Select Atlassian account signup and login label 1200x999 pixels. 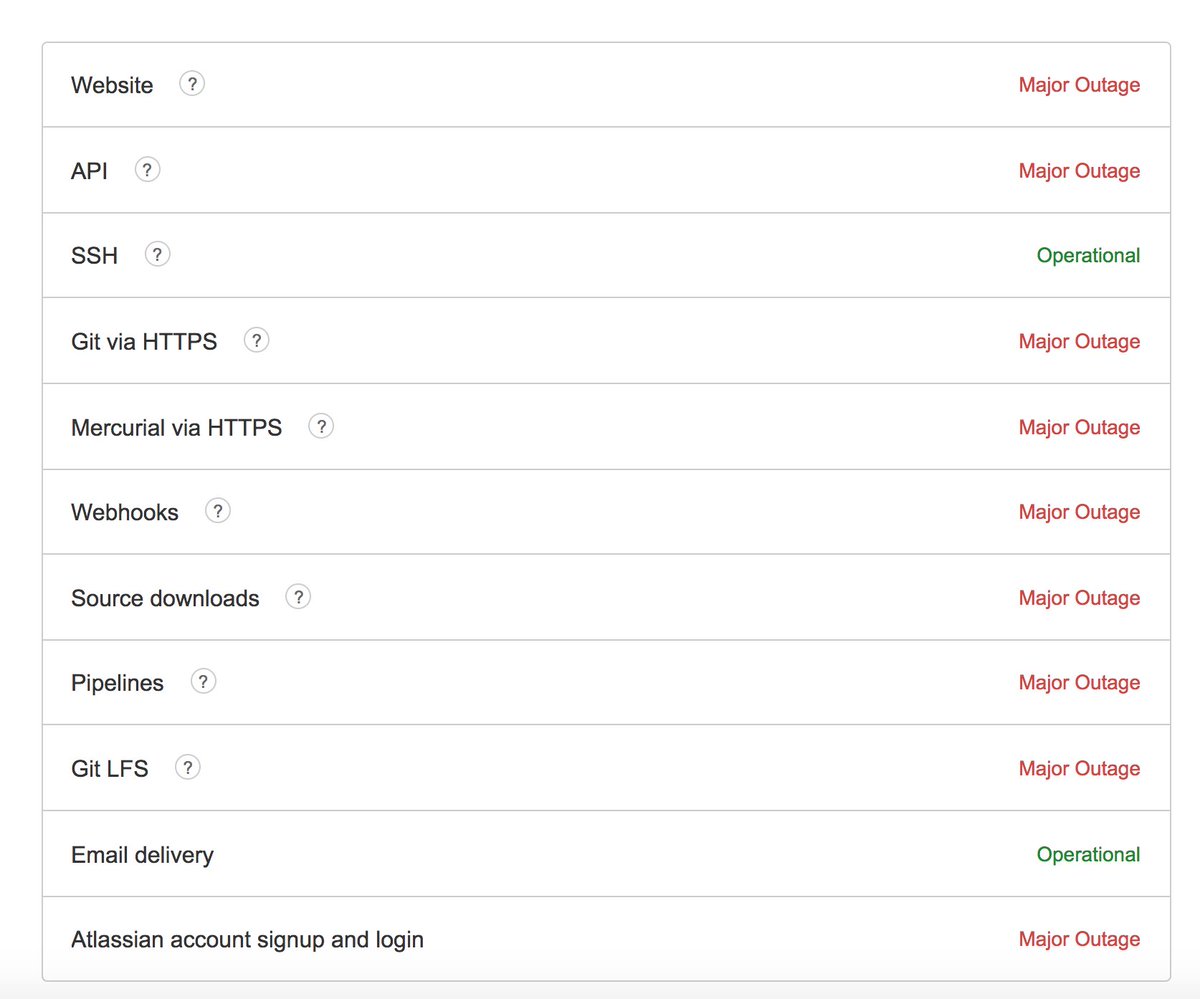(247, 941)
